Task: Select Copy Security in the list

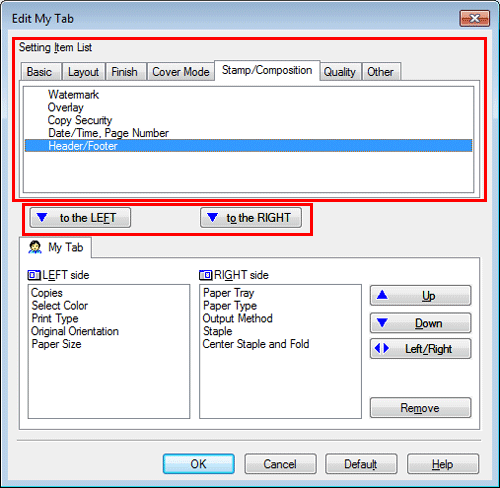Action: pyautogui.click(x=80, y=120)
